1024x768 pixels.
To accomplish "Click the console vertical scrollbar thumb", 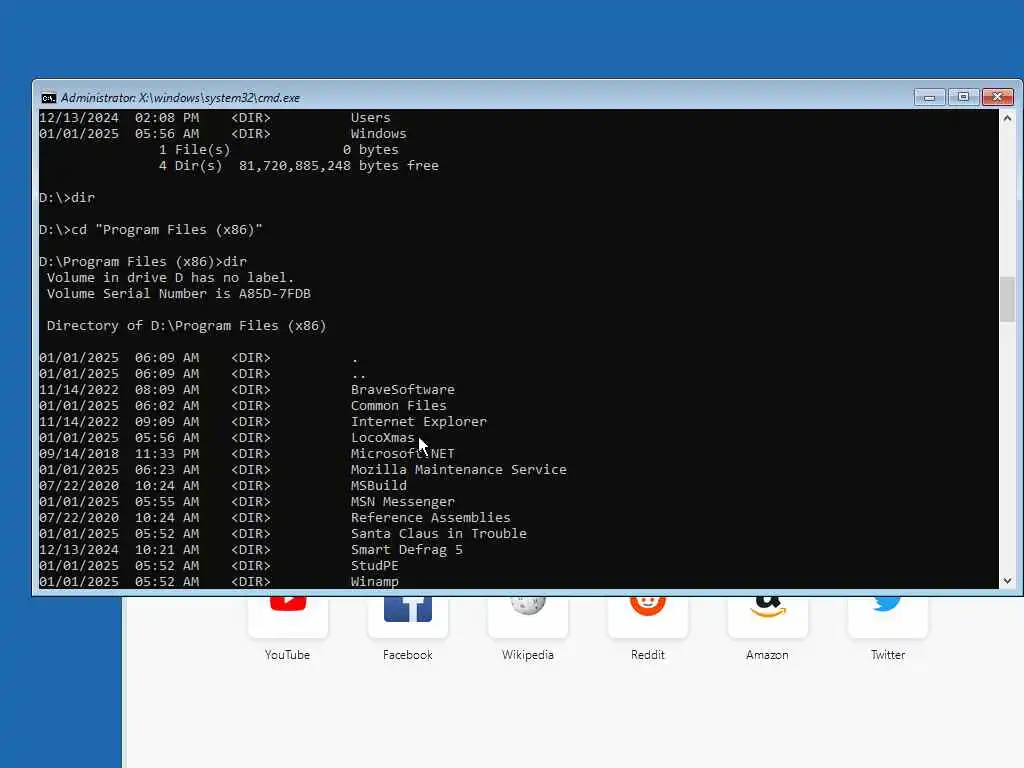I will pos(1007,299).
